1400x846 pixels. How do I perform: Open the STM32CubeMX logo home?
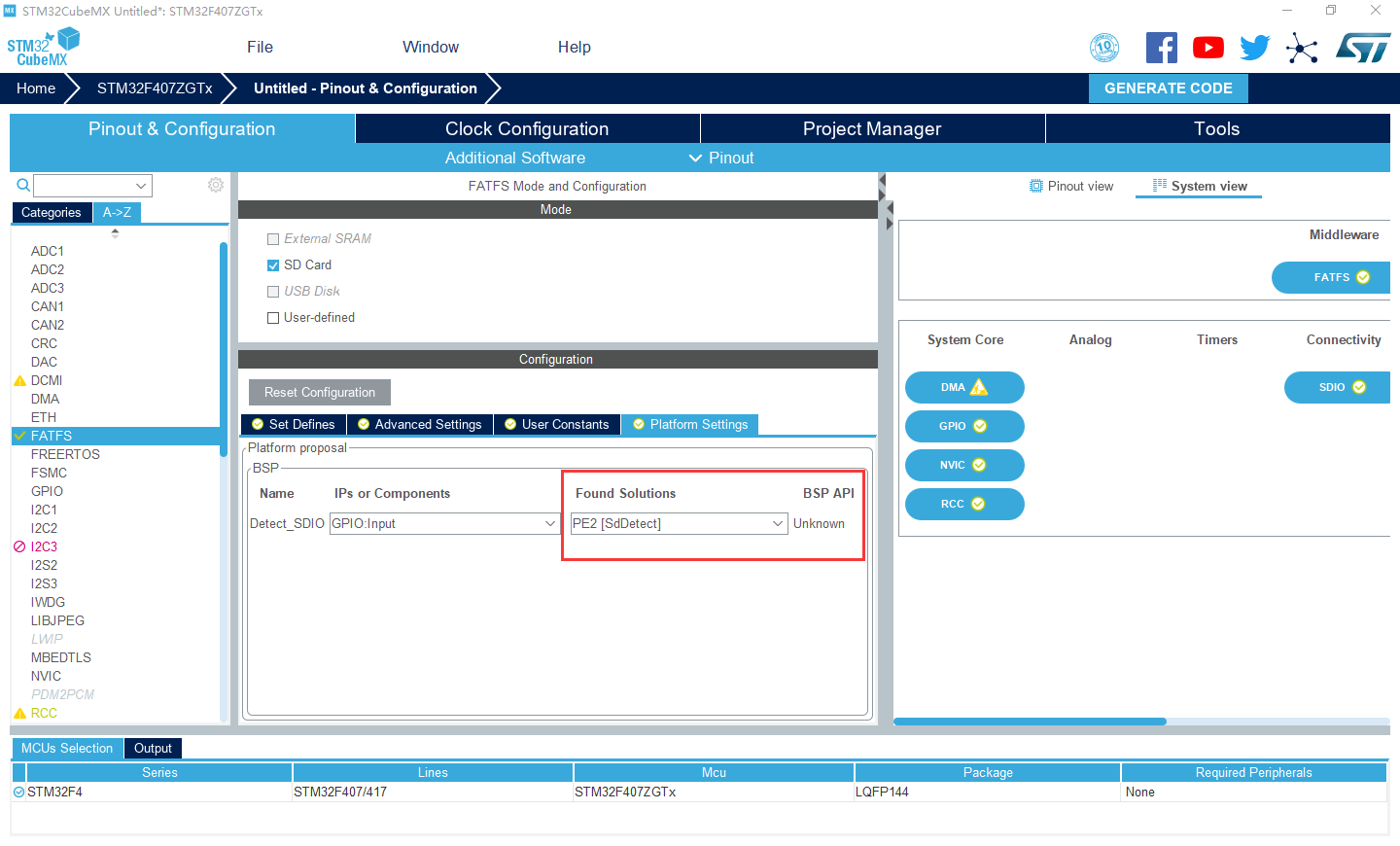point(43,47)
